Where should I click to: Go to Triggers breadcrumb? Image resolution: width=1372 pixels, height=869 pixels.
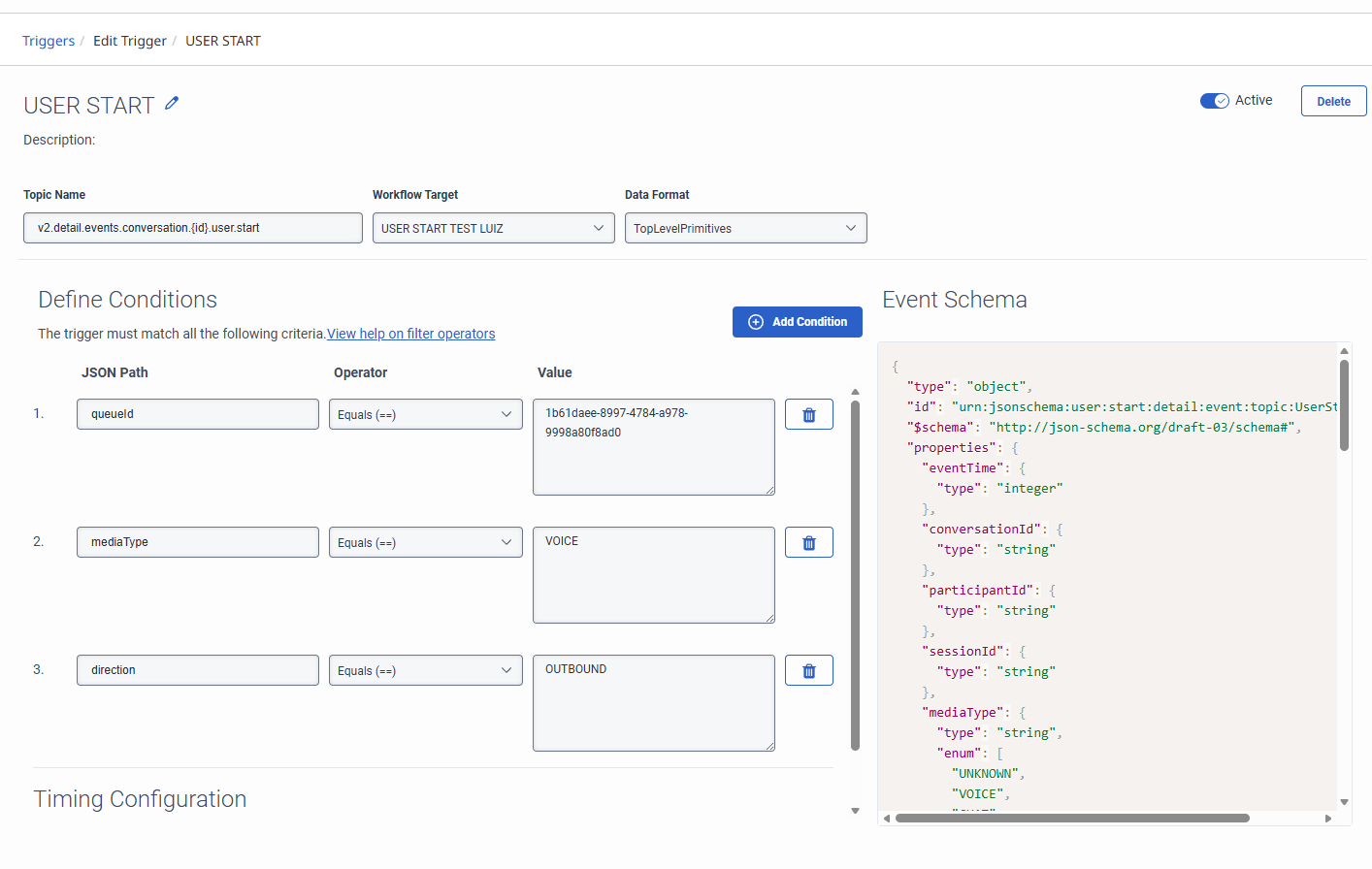49,41
